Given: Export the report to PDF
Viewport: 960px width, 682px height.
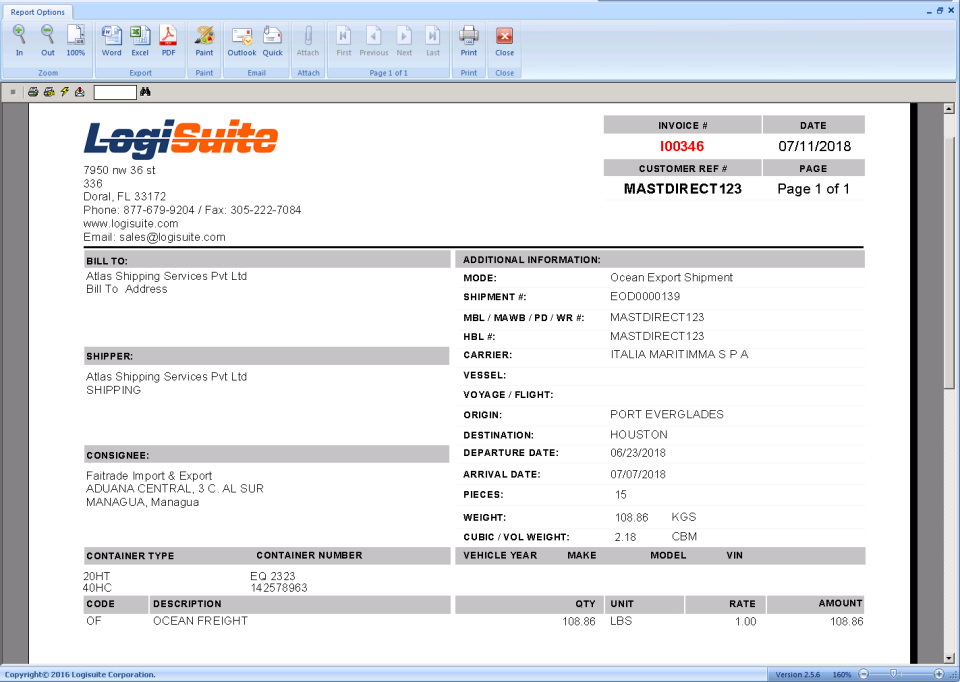Looking at the screenshot, I should (x=168, y=40).
